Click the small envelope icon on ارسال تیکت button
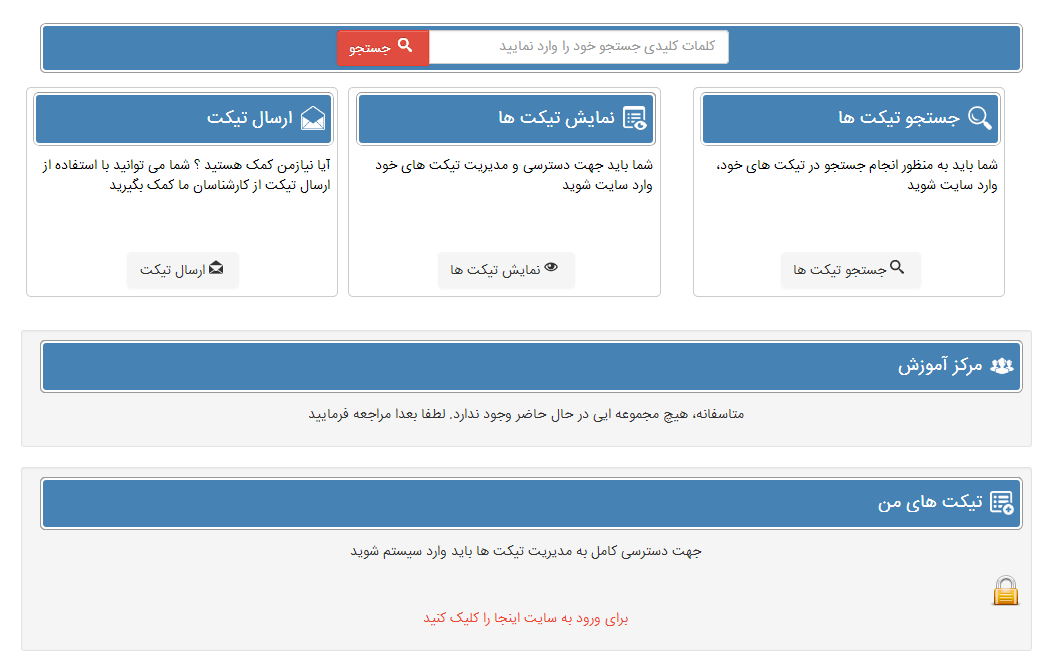 pyautogui.click(x=216, y=268)
